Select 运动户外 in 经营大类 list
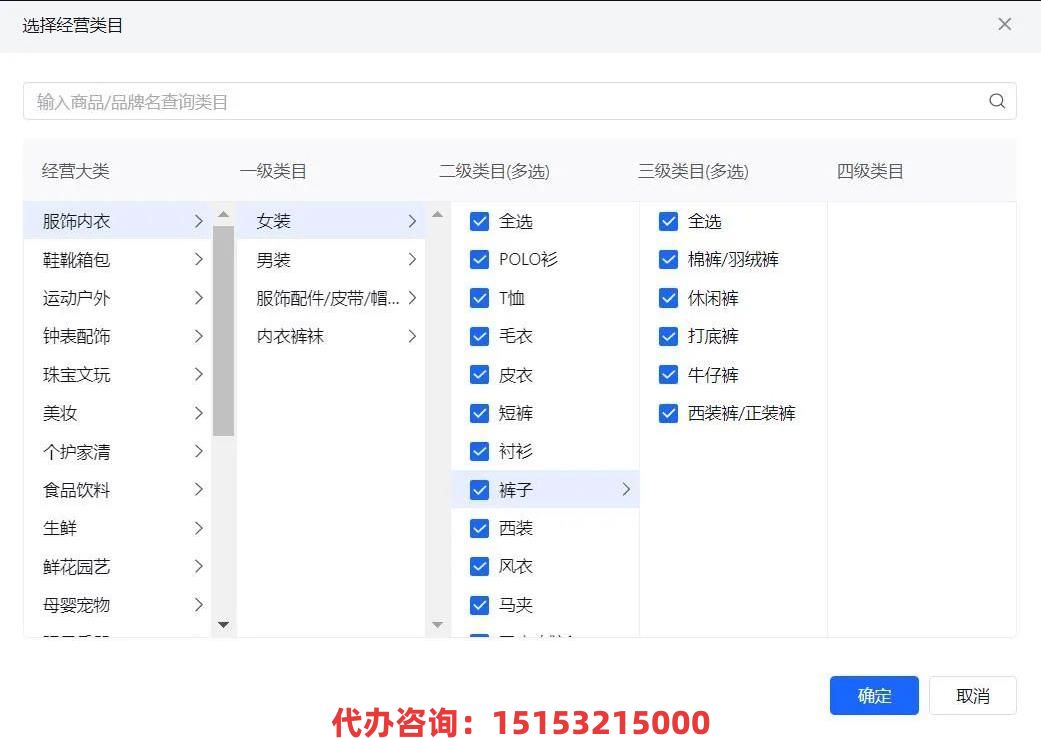Image resolution: width=1041 pixels, height=738 pixels. 77,298
